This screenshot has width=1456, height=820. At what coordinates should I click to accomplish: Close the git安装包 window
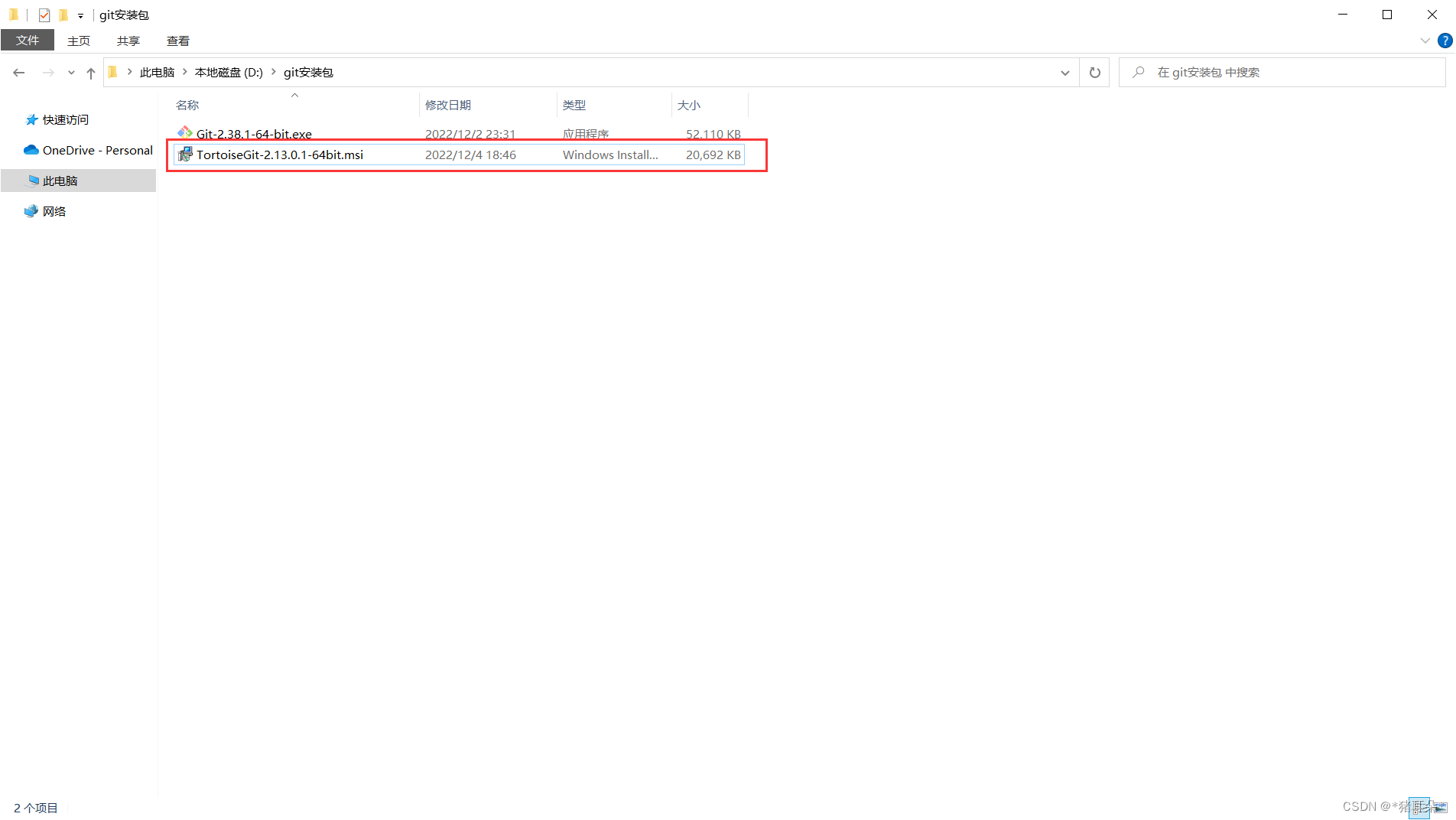pyautogui.click(x=1432, y=15)
